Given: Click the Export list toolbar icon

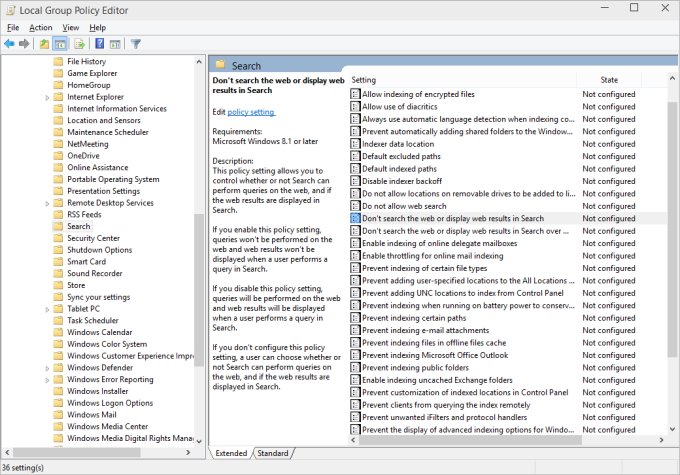Looking at the screenshot, I should point(79,43).
